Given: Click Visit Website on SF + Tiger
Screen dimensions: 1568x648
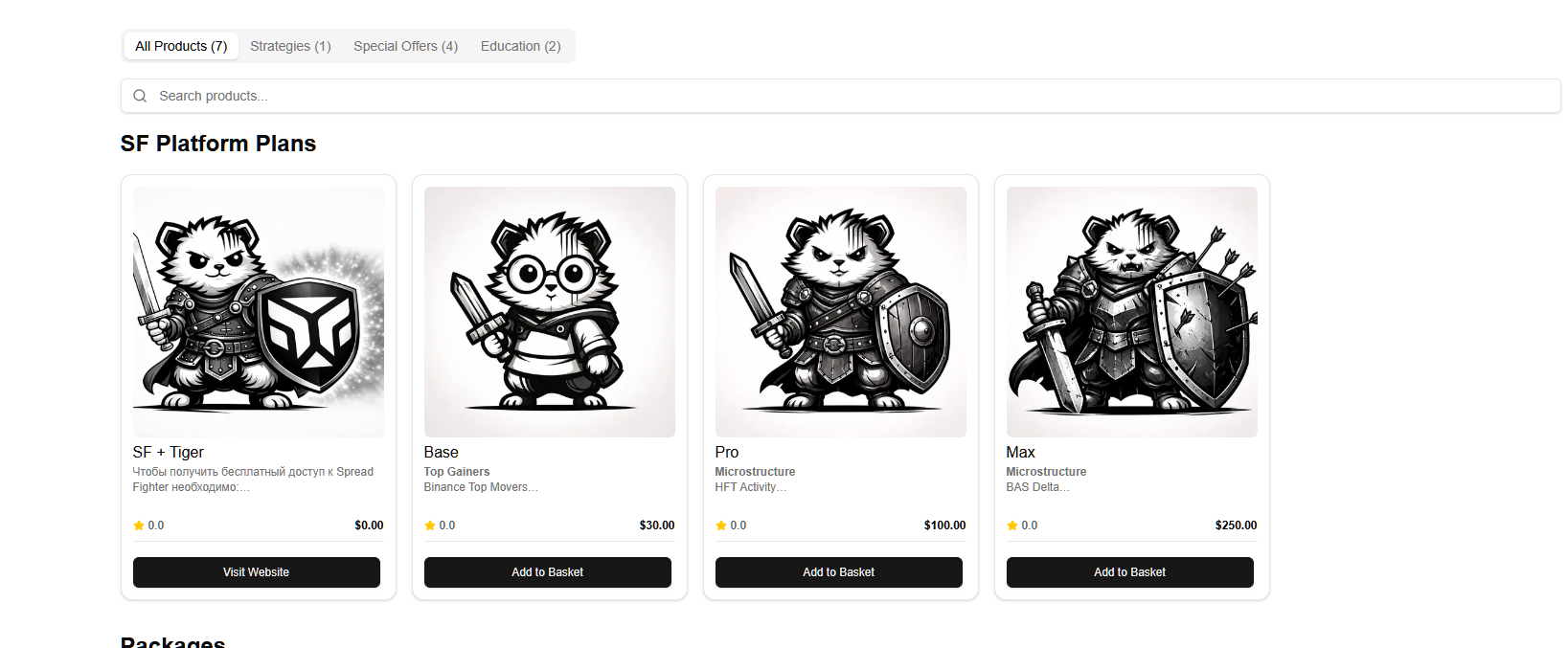Looking at the screenshot, I should 257,572.
